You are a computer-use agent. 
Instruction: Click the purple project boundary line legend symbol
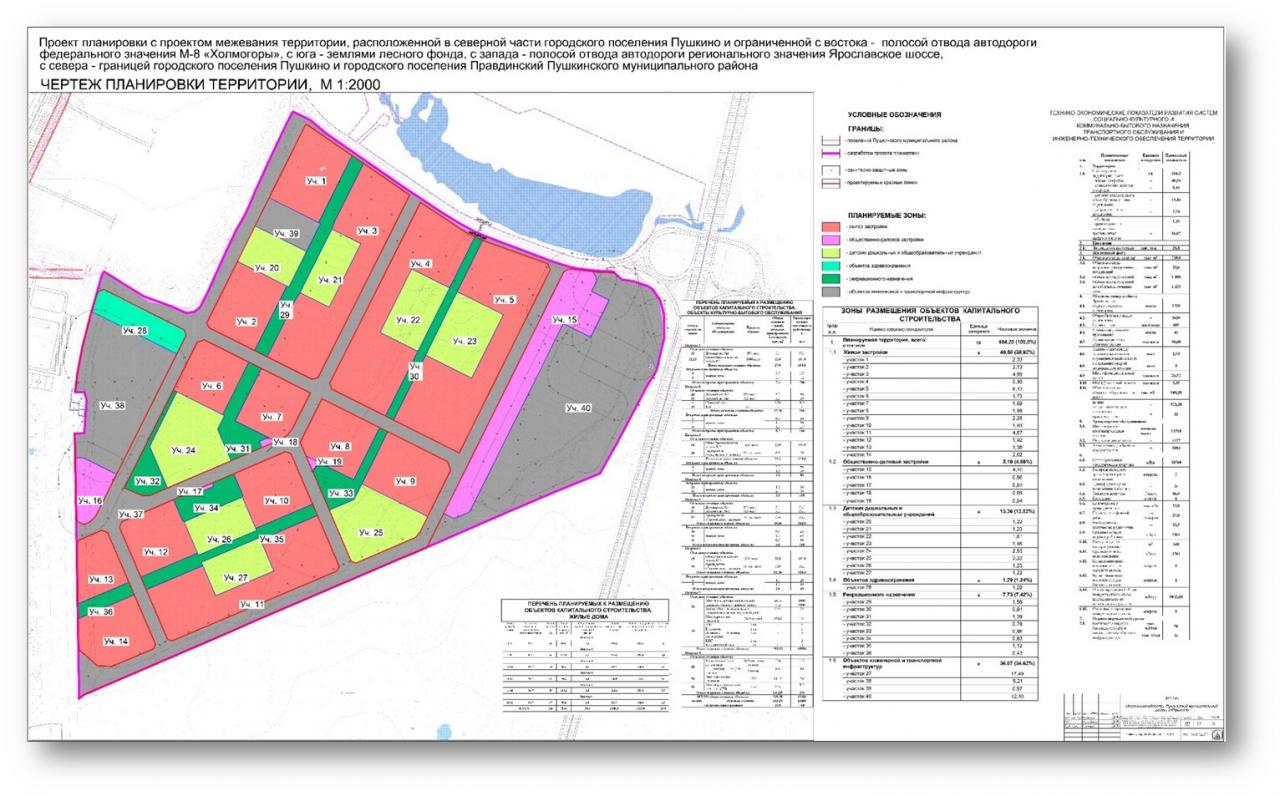pyautogui.click(x=831, y=153)
